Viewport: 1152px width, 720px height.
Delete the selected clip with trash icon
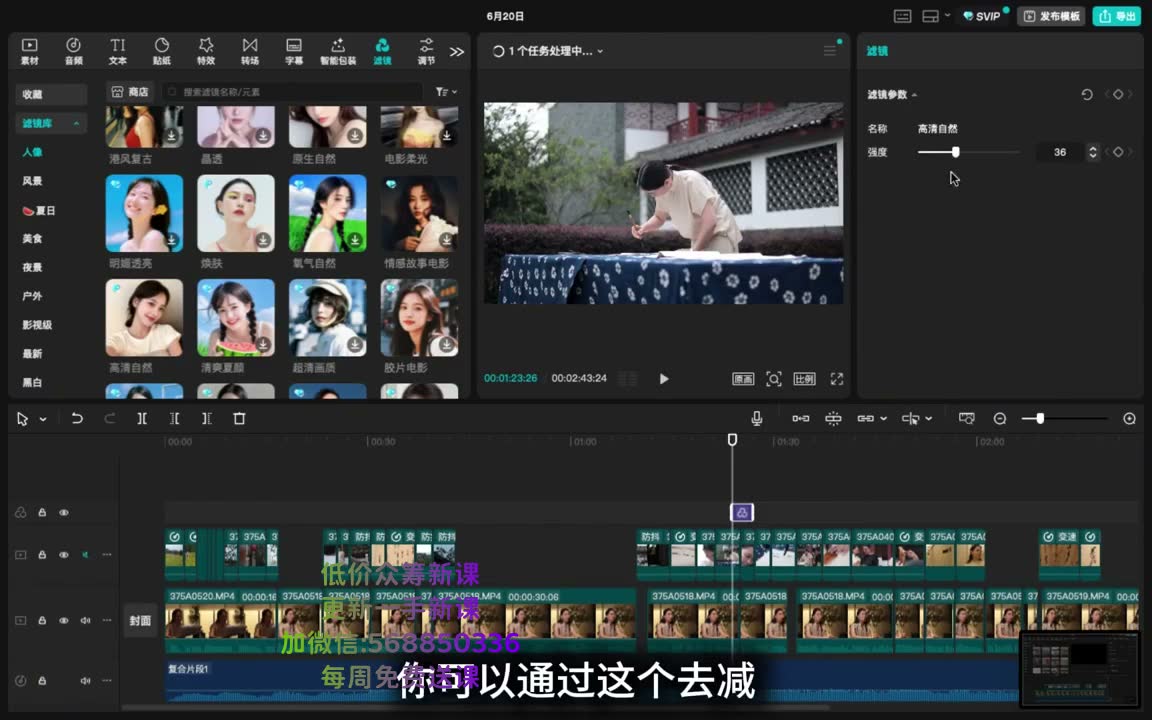click(239, 419)
